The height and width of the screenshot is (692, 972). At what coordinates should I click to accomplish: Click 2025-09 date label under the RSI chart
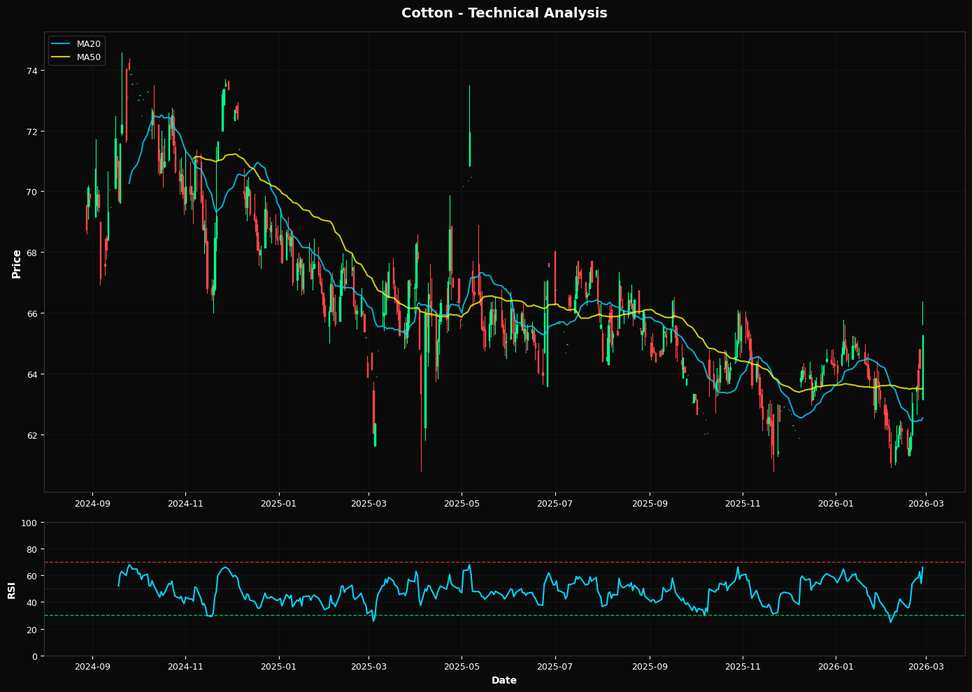click(x=650, y=667)
